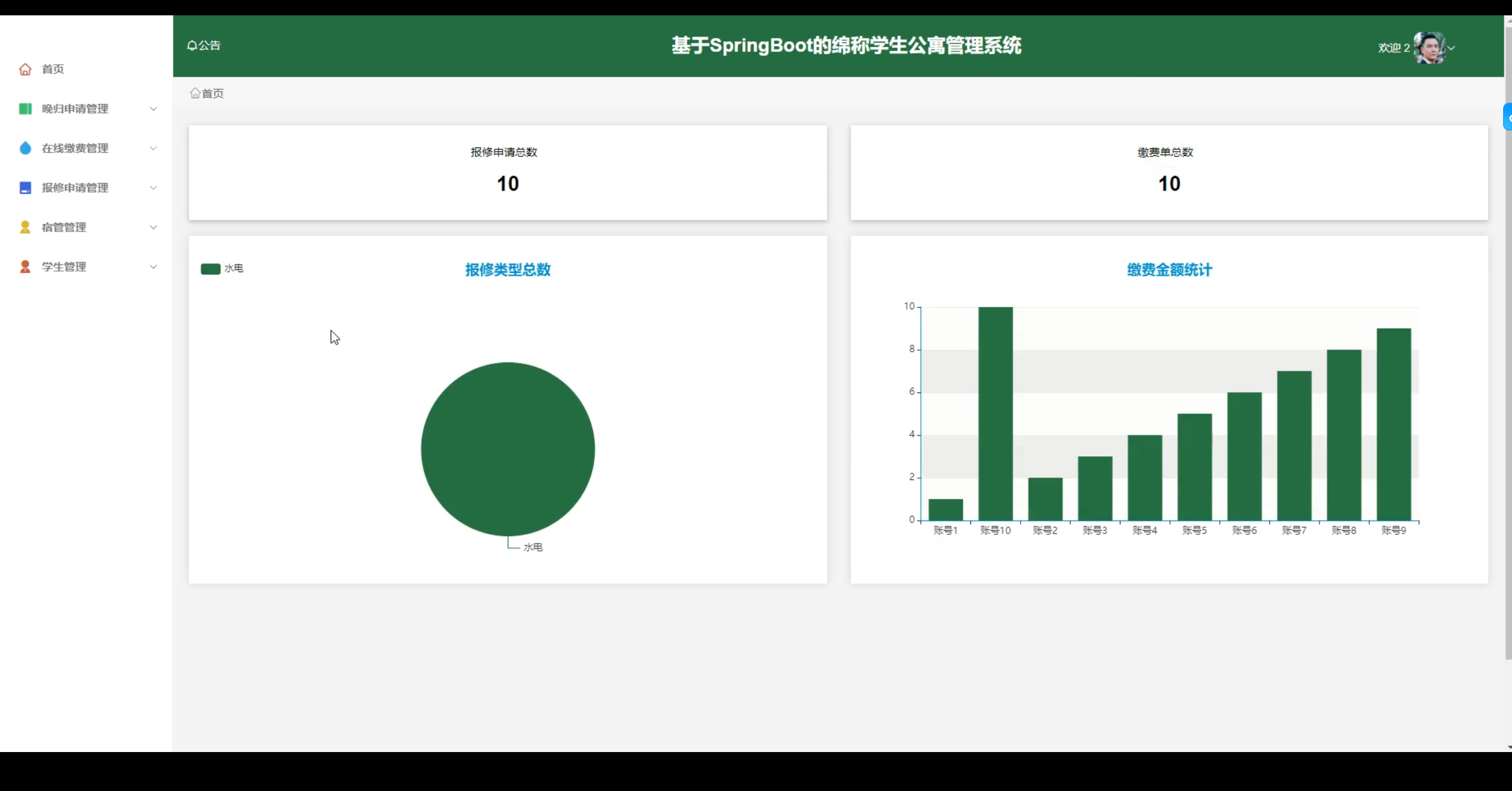
Task: Click the blue 报修申请管理 sidebar icon
Action: 25,188
